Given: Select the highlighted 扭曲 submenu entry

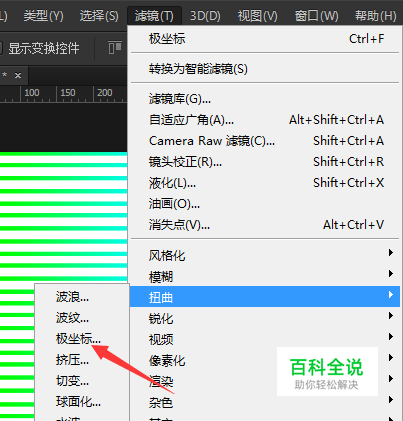Looking at the screenshot, I should (x=265, y=297).
